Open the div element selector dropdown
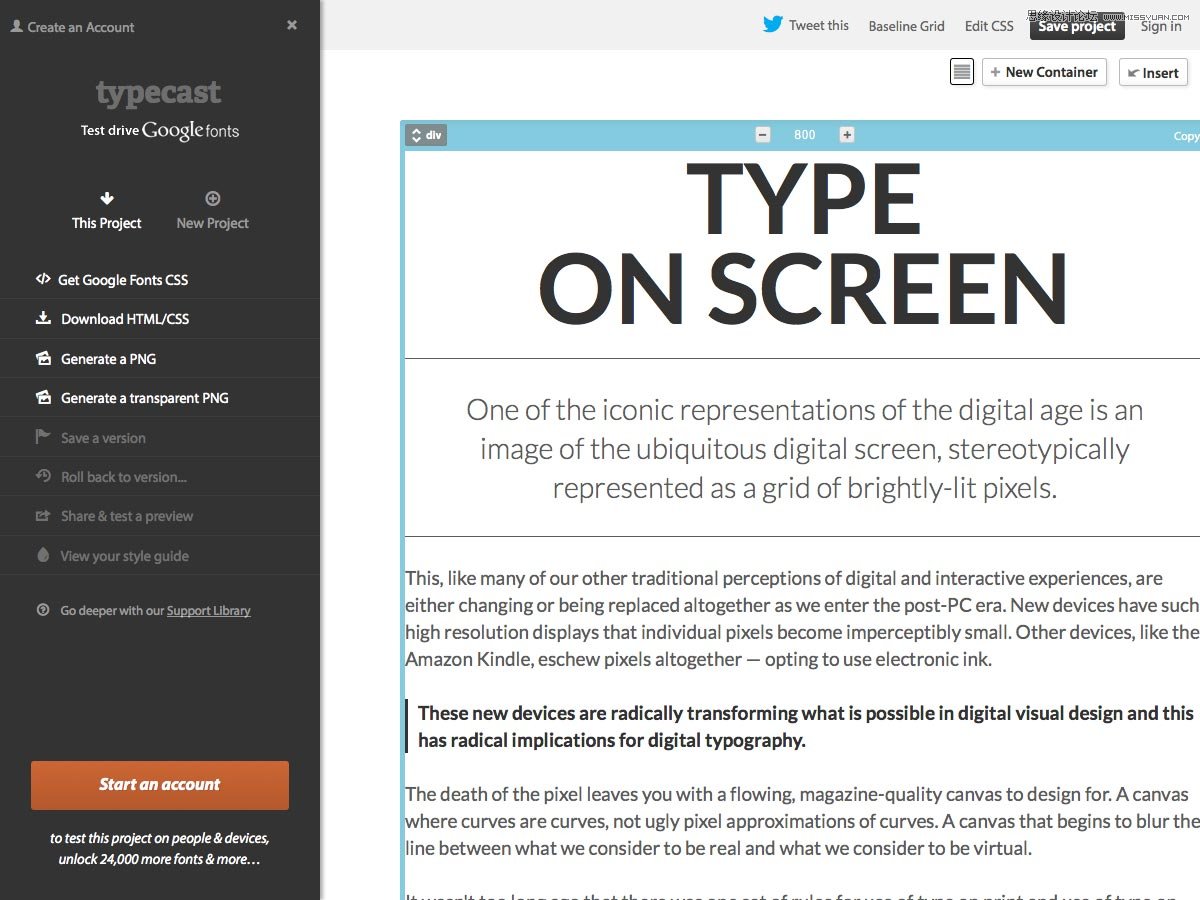Image resolution: width=1200 pixels, height=900 pixels. (426, 135)
